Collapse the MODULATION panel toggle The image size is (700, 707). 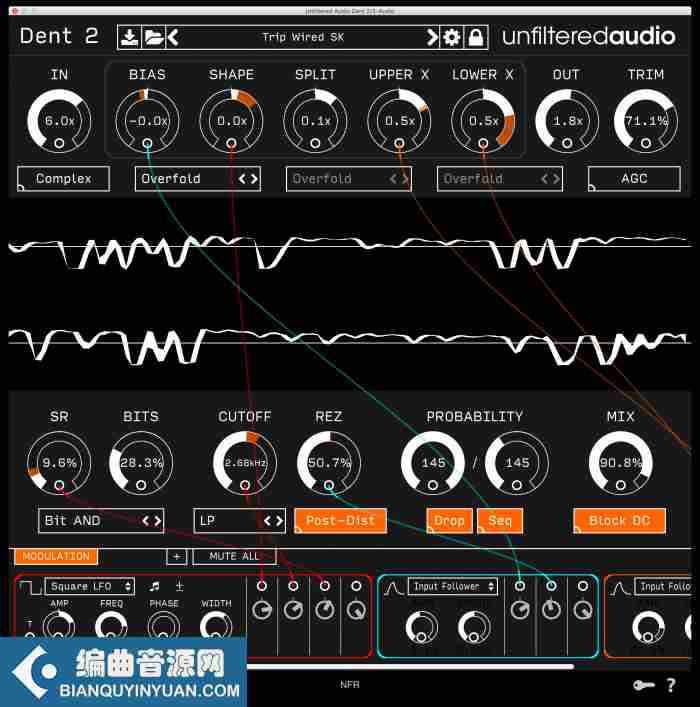coord(56,556)
